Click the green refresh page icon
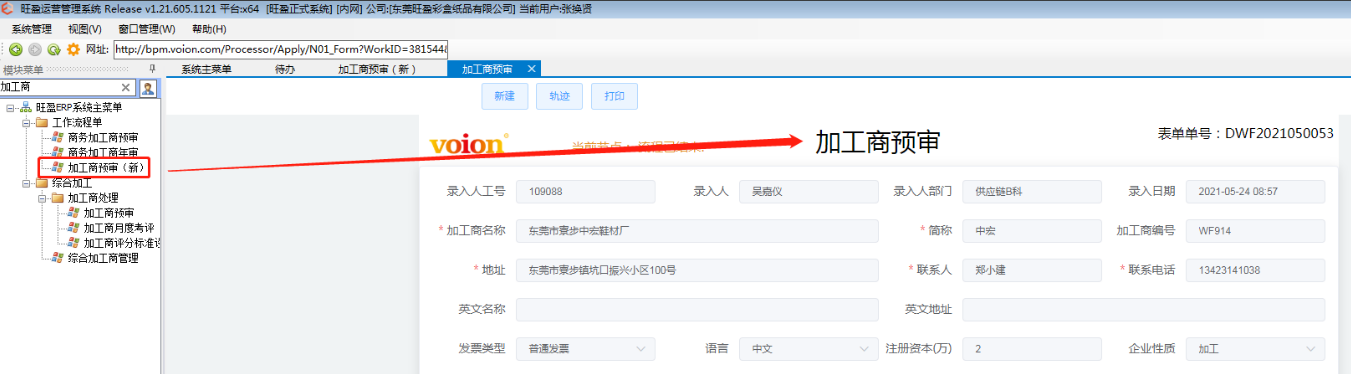Viewport: 1351px width, 374px height. [54, 49]
